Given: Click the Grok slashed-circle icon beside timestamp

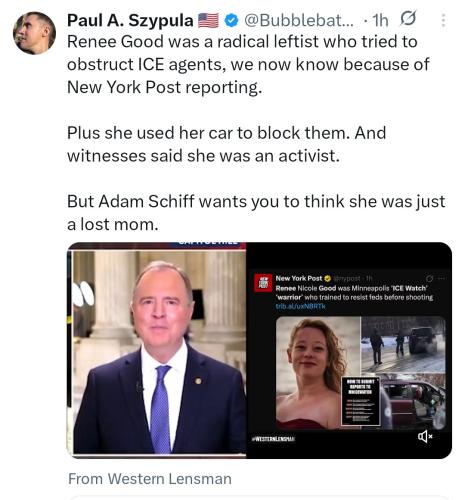Looking at the screenshot, I should [x=408, y=19].
